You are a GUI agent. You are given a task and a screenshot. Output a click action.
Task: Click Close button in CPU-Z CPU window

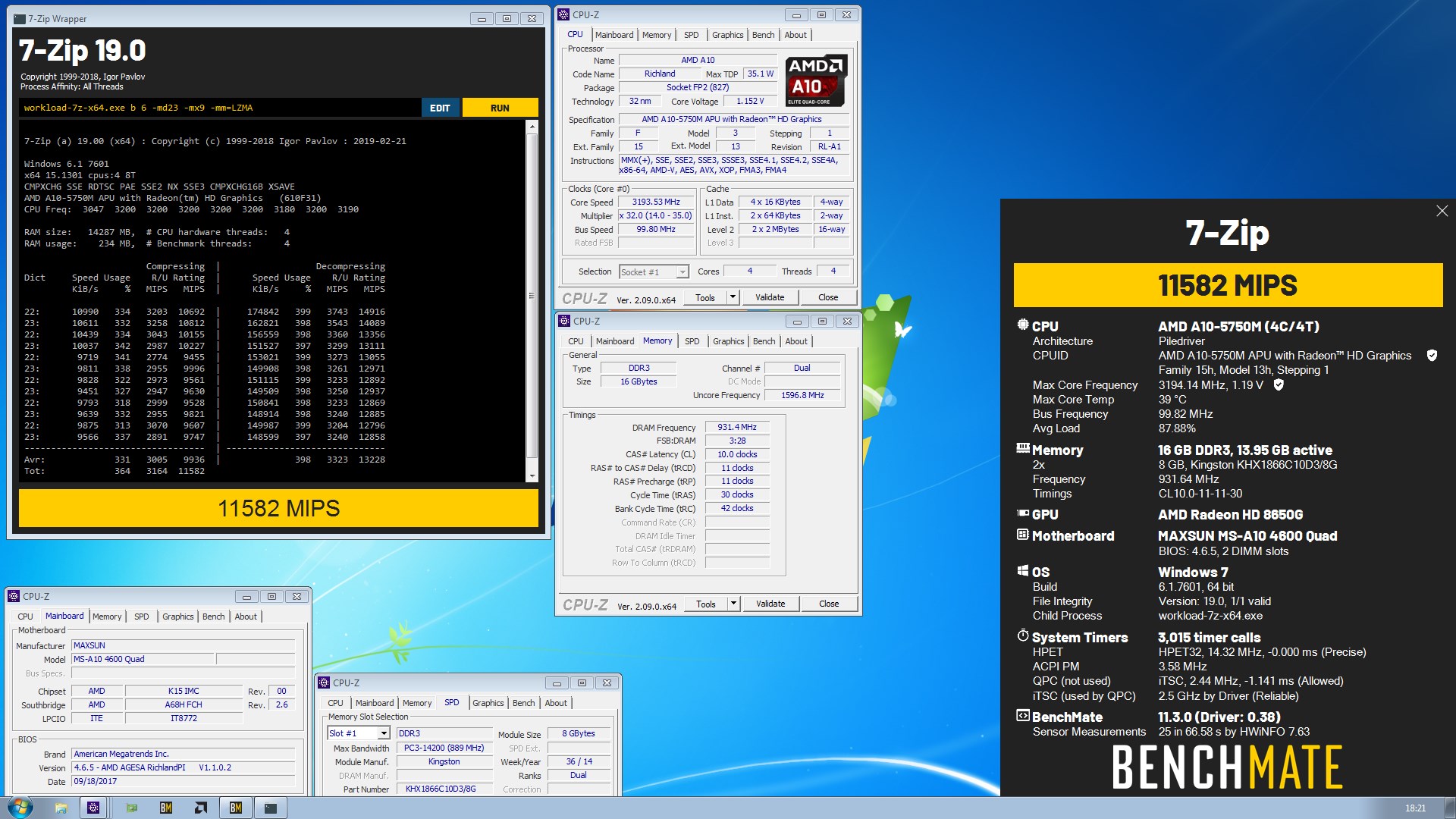click(x=828, y=297)
